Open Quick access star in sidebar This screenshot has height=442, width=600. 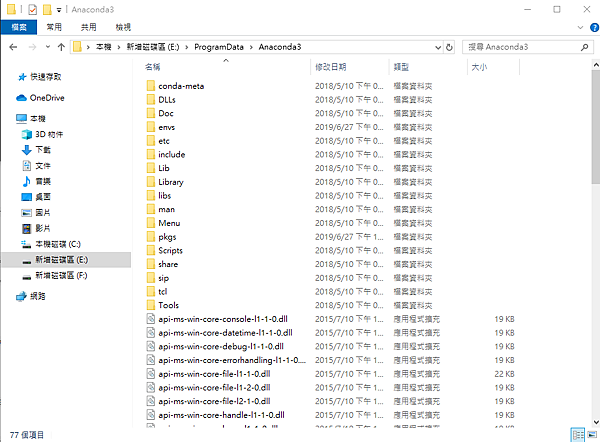click(x=22, y=77)
